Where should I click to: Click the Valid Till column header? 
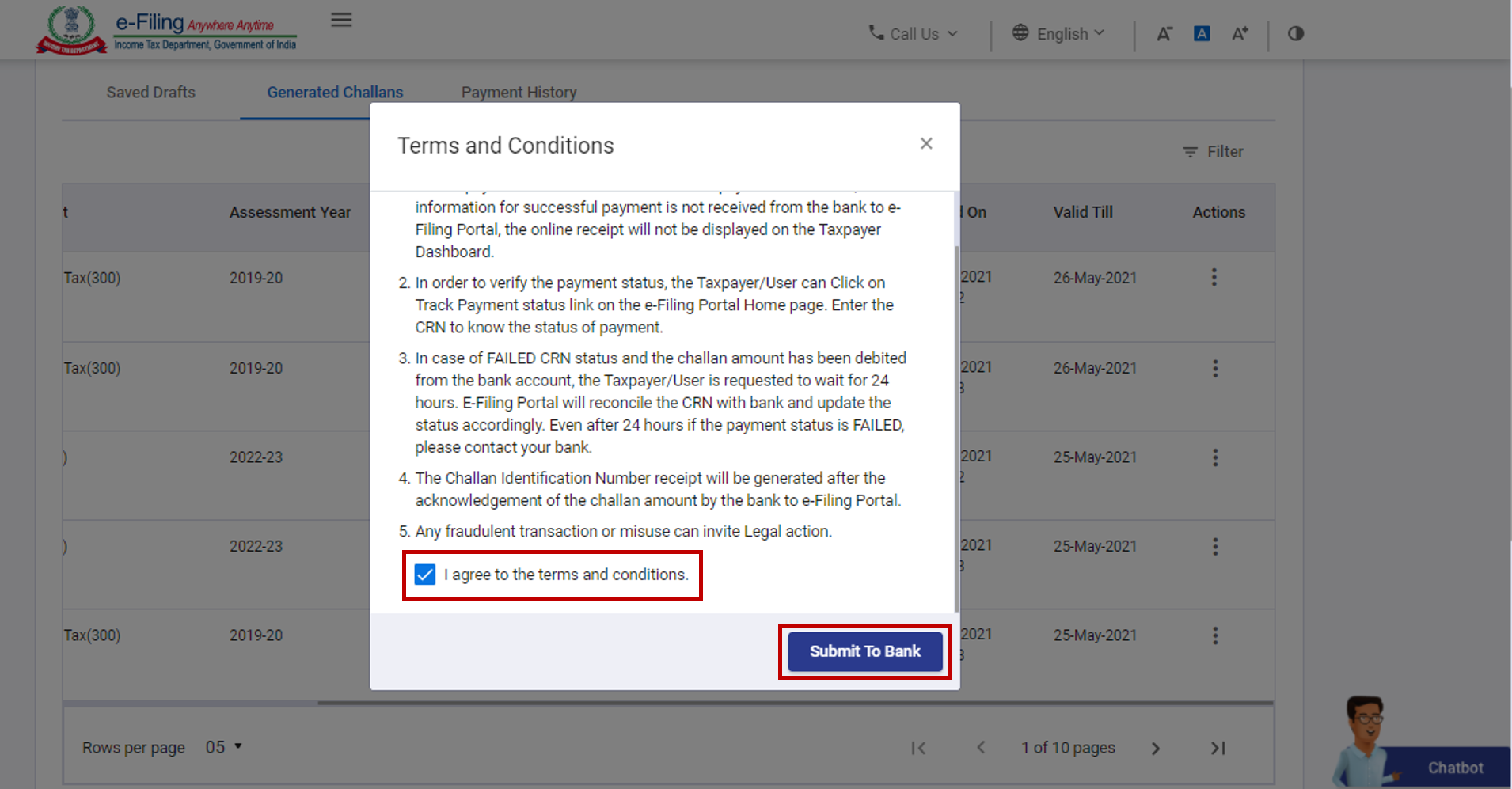point(1083,212)
